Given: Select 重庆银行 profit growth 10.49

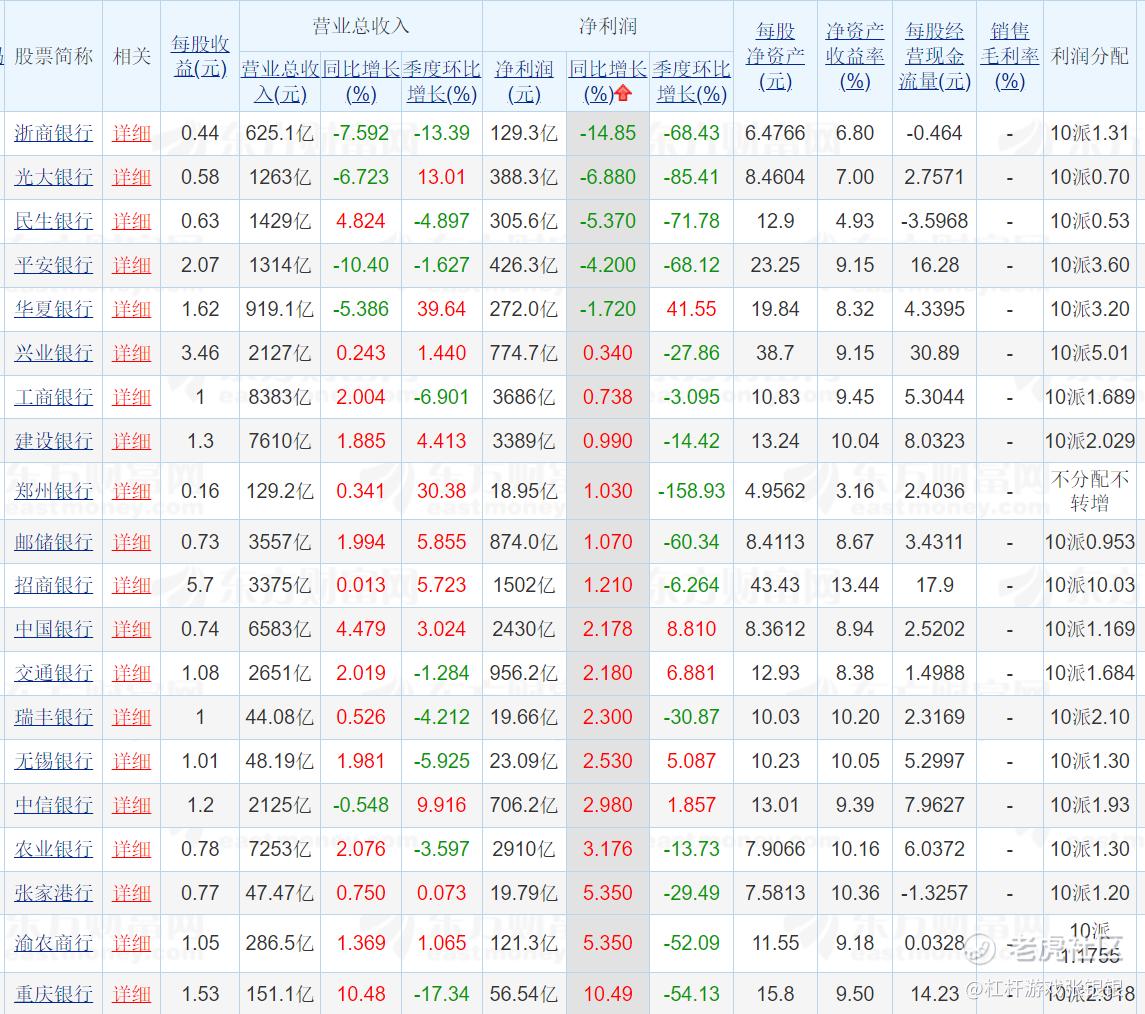Looking at the screenshot, I should 608,994.
